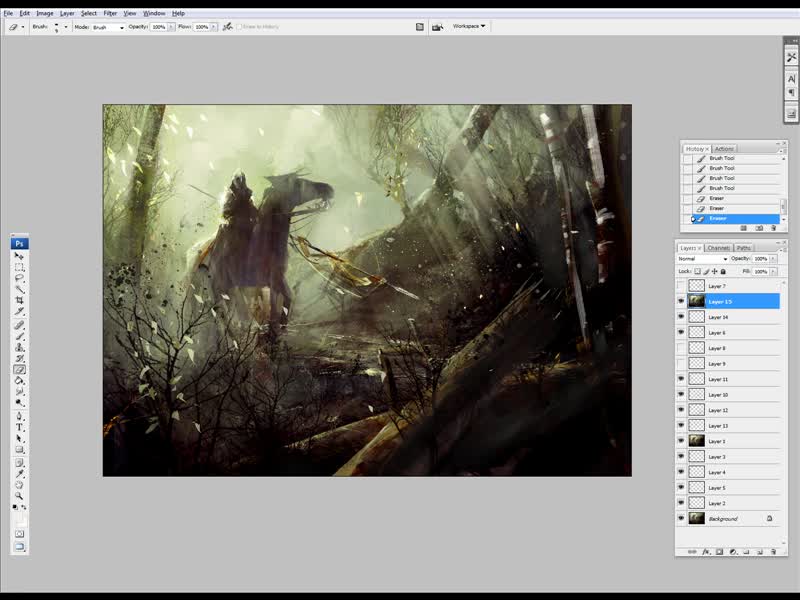
Task: Enable airbrush mode in options bar
Action: pyautogui.click(x=228, y=27)
